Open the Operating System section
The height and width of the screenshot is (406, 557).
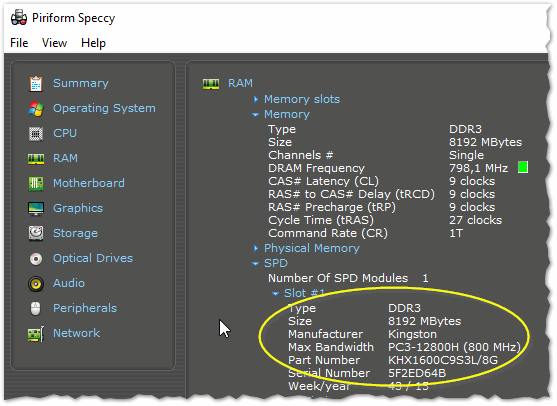tap(104, 108)
